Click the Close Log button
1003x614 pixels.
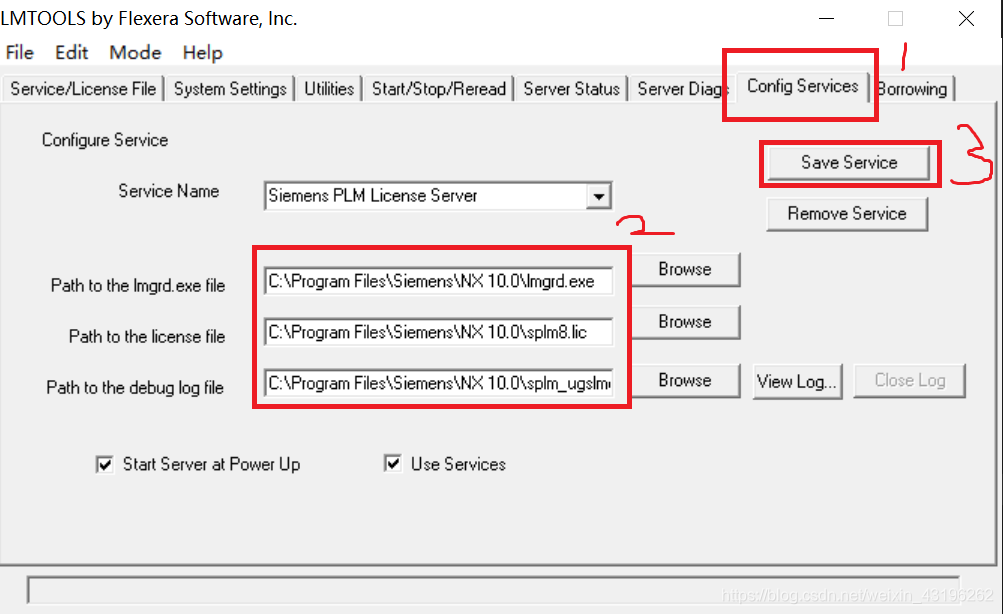tap(910, 381)
